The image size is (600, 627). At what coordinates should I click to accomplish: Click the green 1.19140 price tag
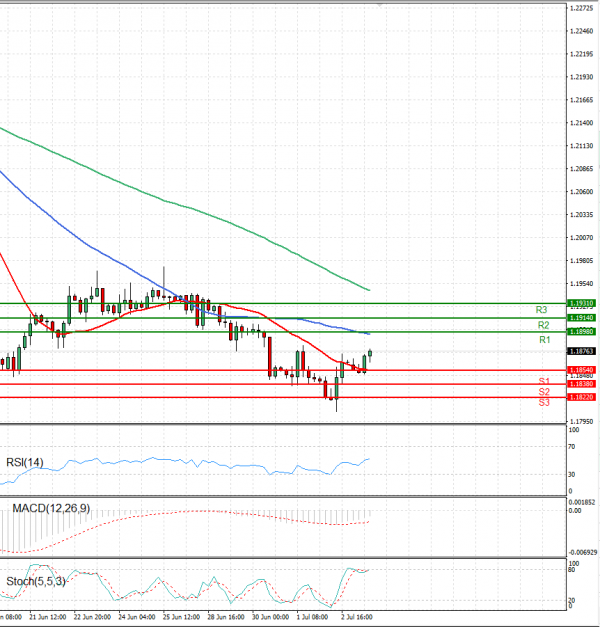point(582,318)
